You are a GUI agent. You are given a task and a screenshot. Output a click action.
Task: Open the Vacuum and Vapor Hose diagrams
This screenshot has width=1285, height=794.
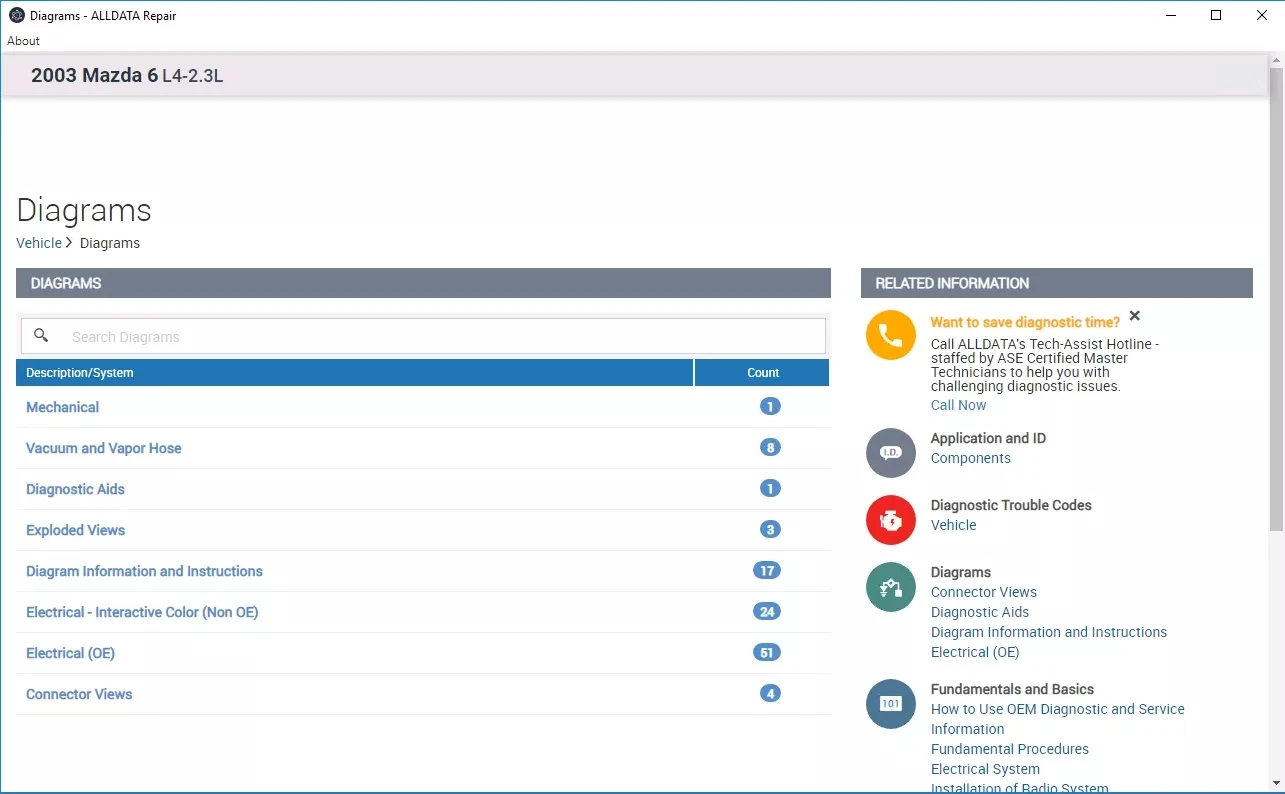tap(104, 448)
